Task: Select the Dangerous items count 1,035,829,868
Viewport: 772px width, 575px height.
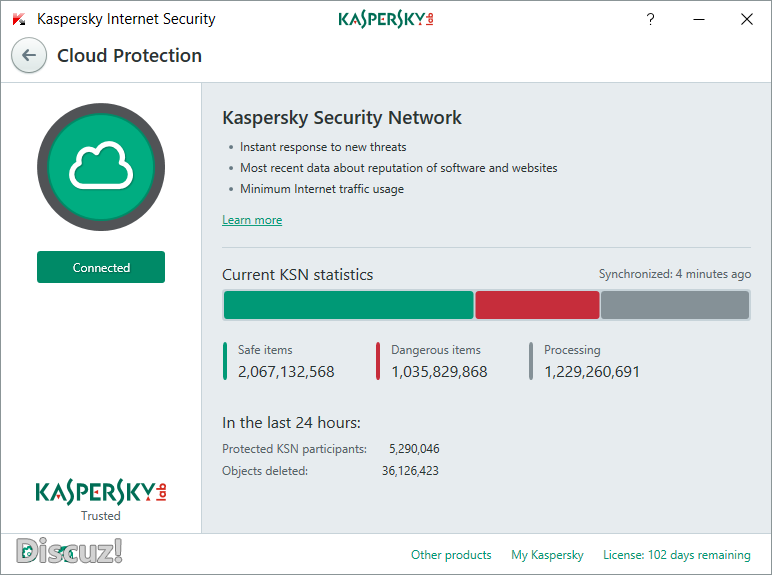Action: click(x=439, y=372)
